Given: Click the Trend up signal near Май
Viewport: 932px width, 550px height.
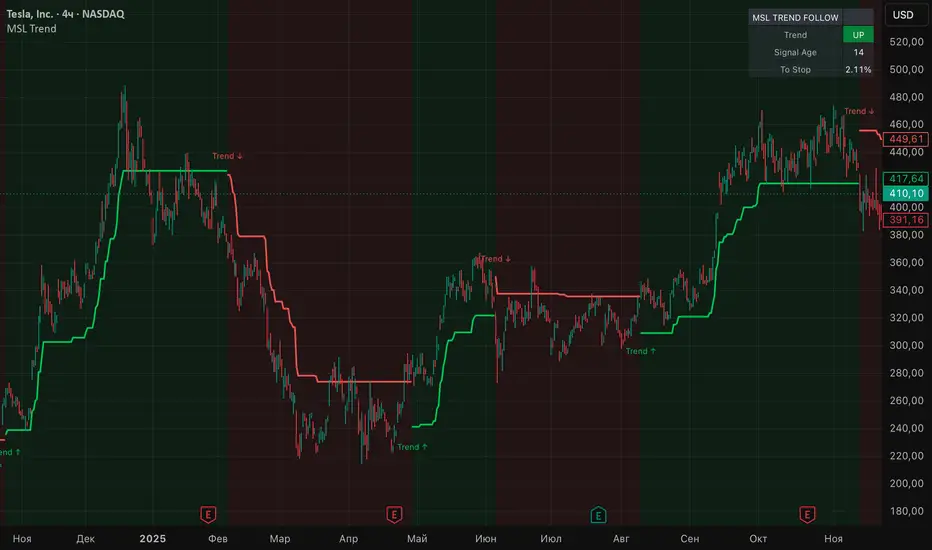Looking at the screenshot, I should [x=413, y=447].
